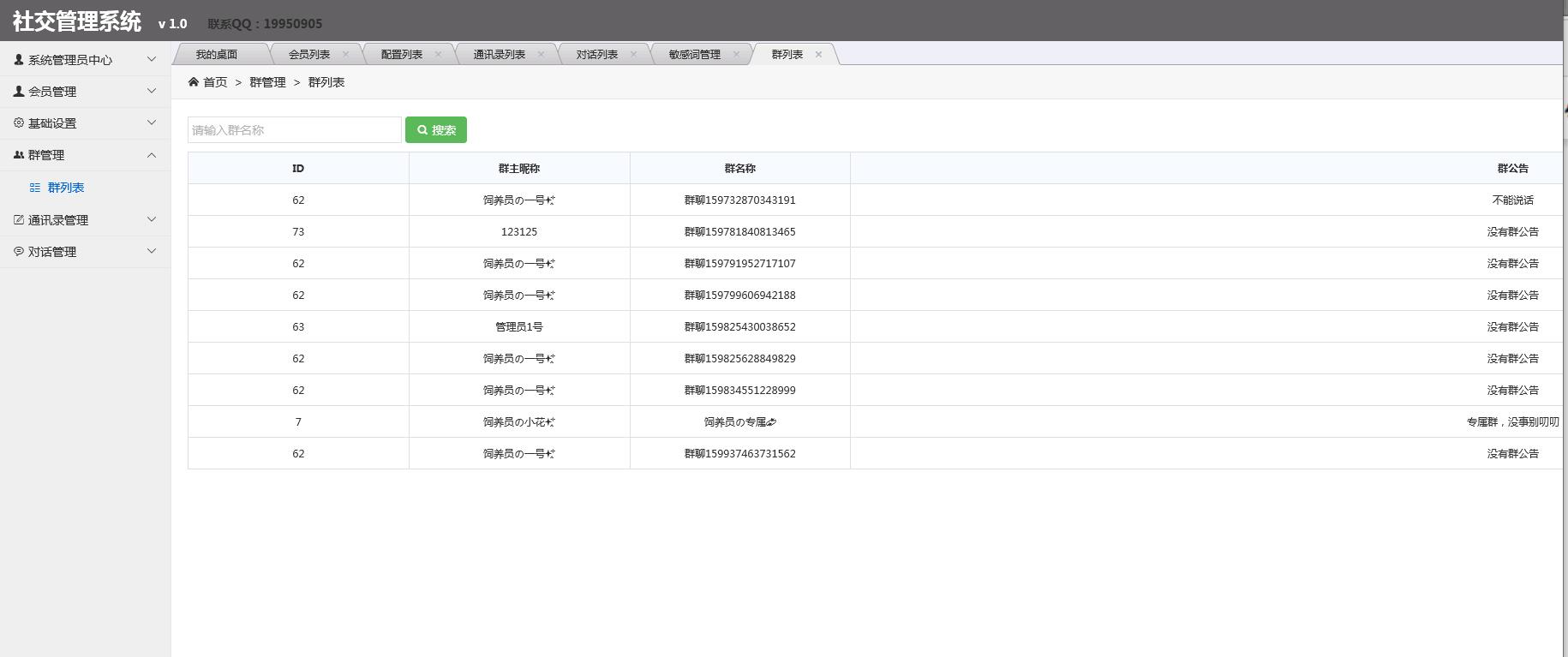This screenshot has width=1568, height=657.
Task: Select cell 群聊159834551228999
Action: tap(740, 391)
